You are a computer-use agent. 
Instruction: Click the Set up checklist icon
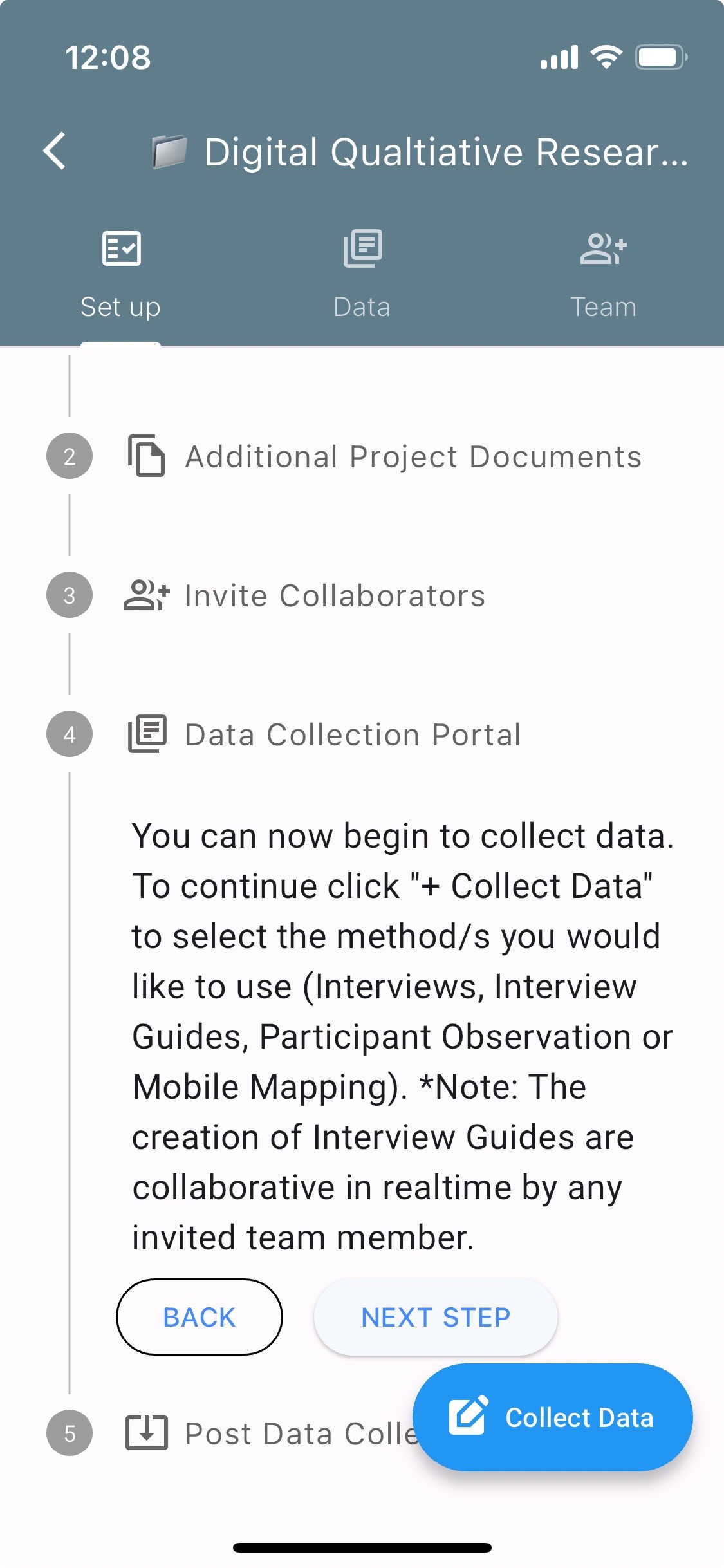(x=121, y=248)
